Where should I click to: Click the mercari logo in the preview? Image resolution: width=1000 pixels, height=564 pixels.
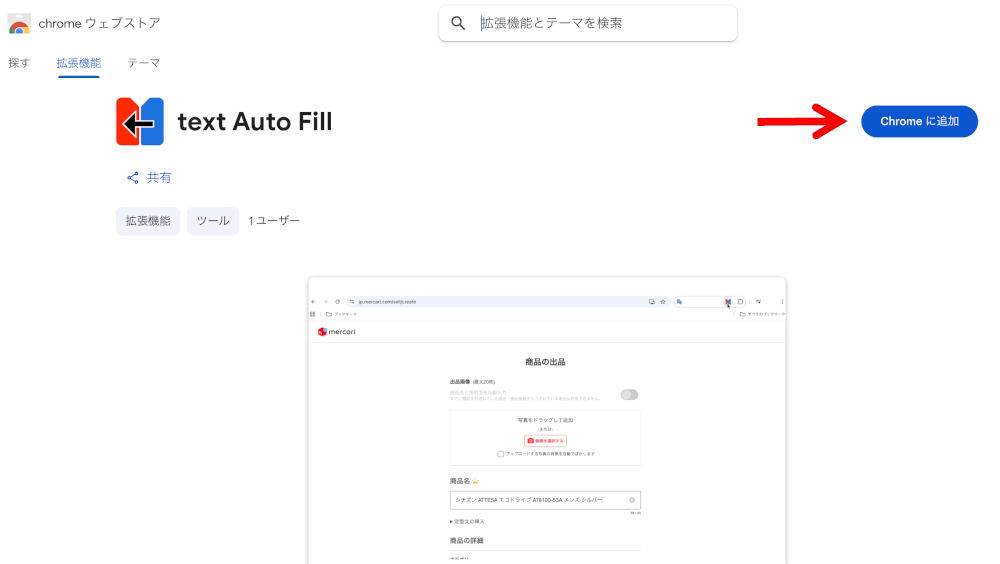[337, 332]
